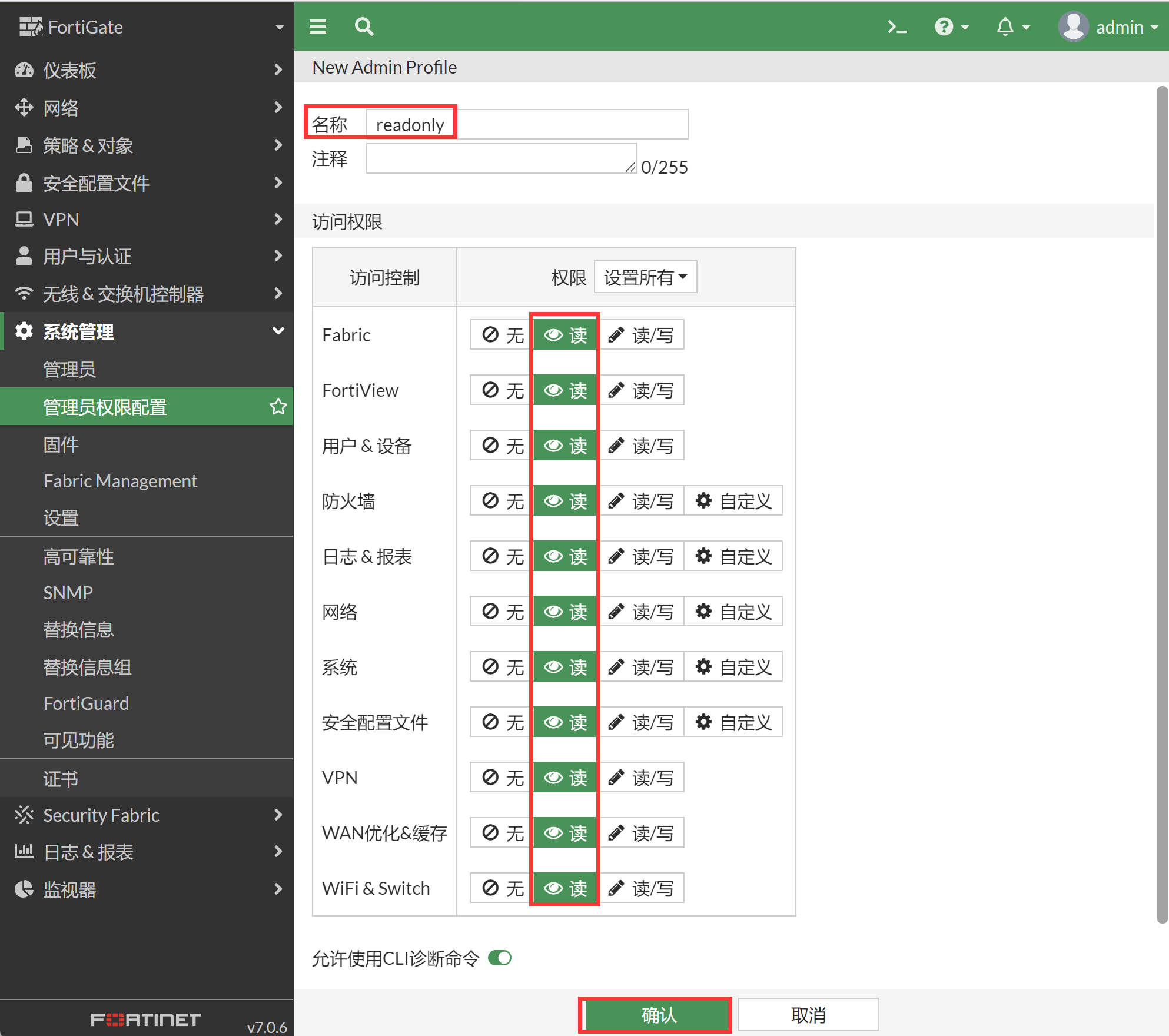The image size is (1169, 1036).
Task: Open the 设置所有 dropdown
Action: [x=645, y=277]
